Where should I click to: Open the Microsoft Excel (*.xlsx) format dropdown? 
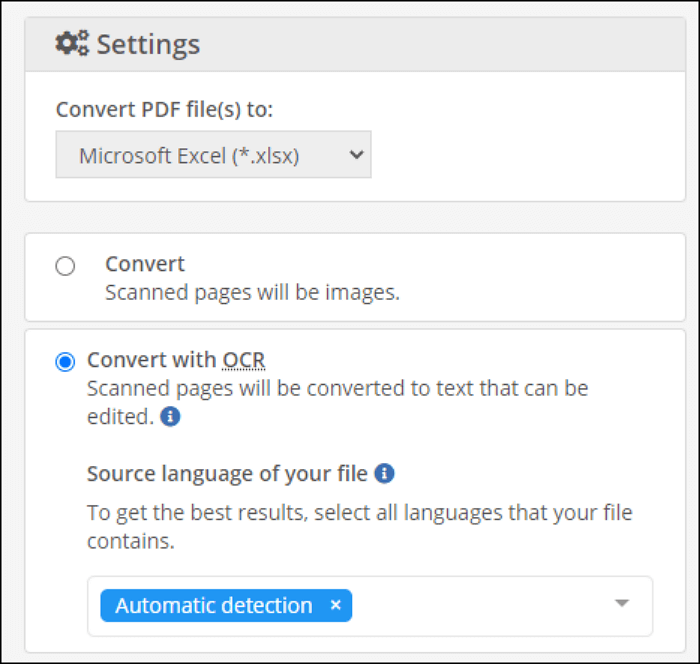click(x=200, y=155)
